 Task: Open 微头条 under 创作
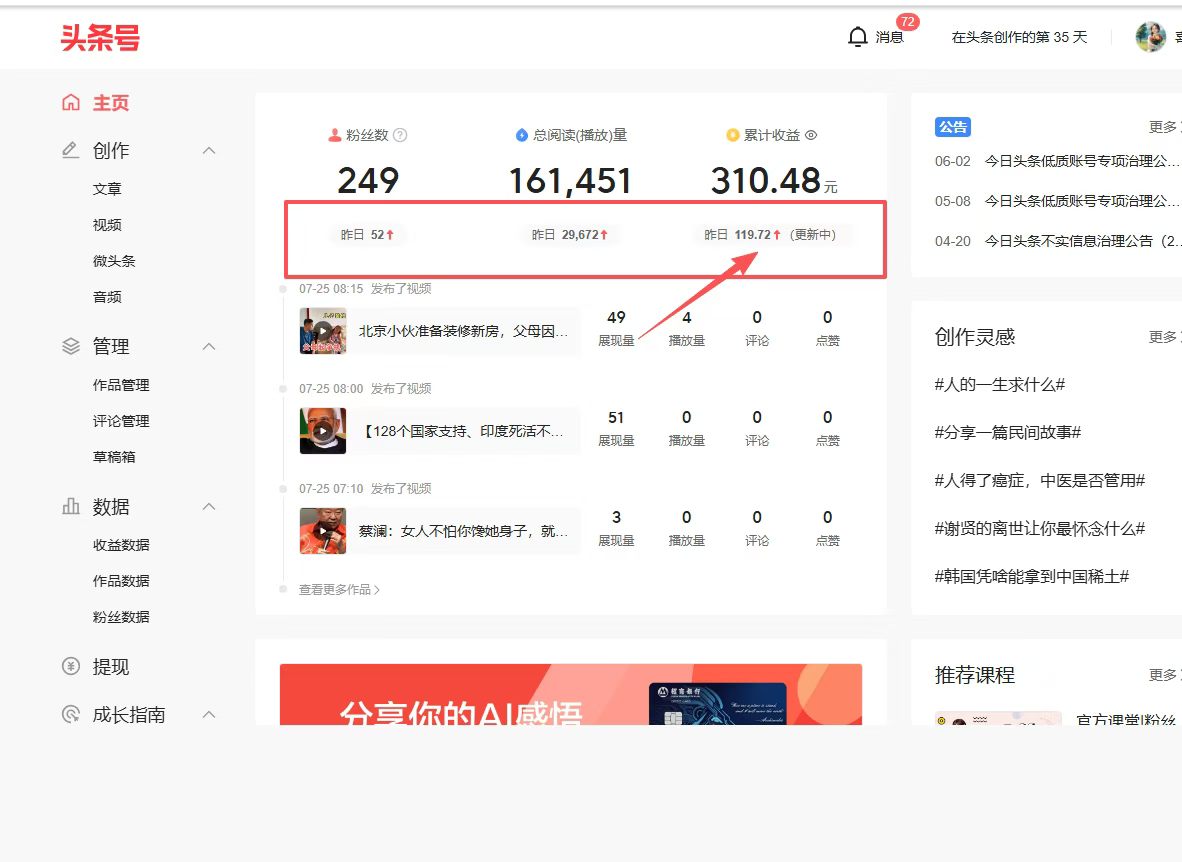tap(114, 261)
